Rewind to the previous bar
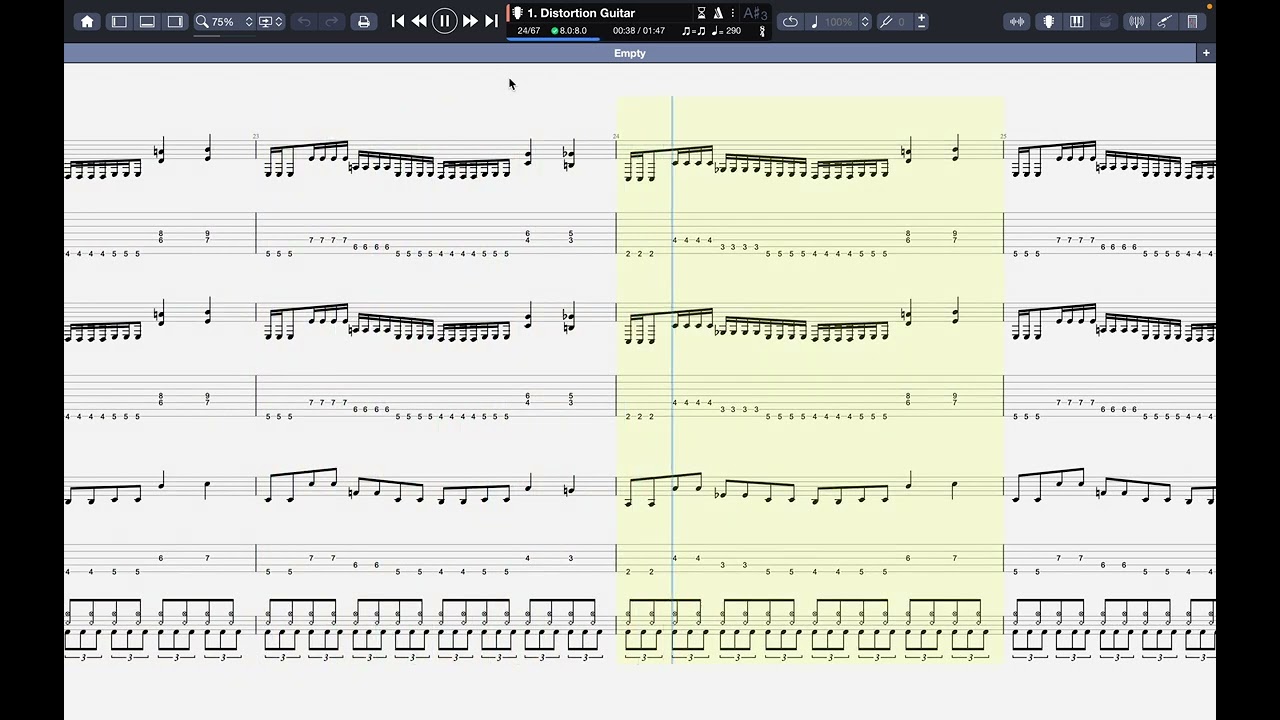This screenshot has height=720, width=1280. (420, 21)
